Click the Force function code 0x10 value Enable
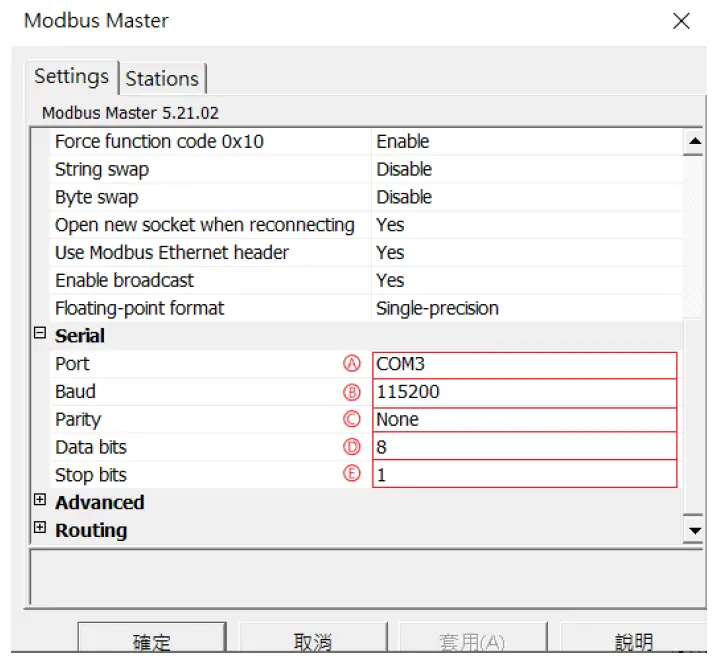The image size is (725, 656). coord(527,141)
